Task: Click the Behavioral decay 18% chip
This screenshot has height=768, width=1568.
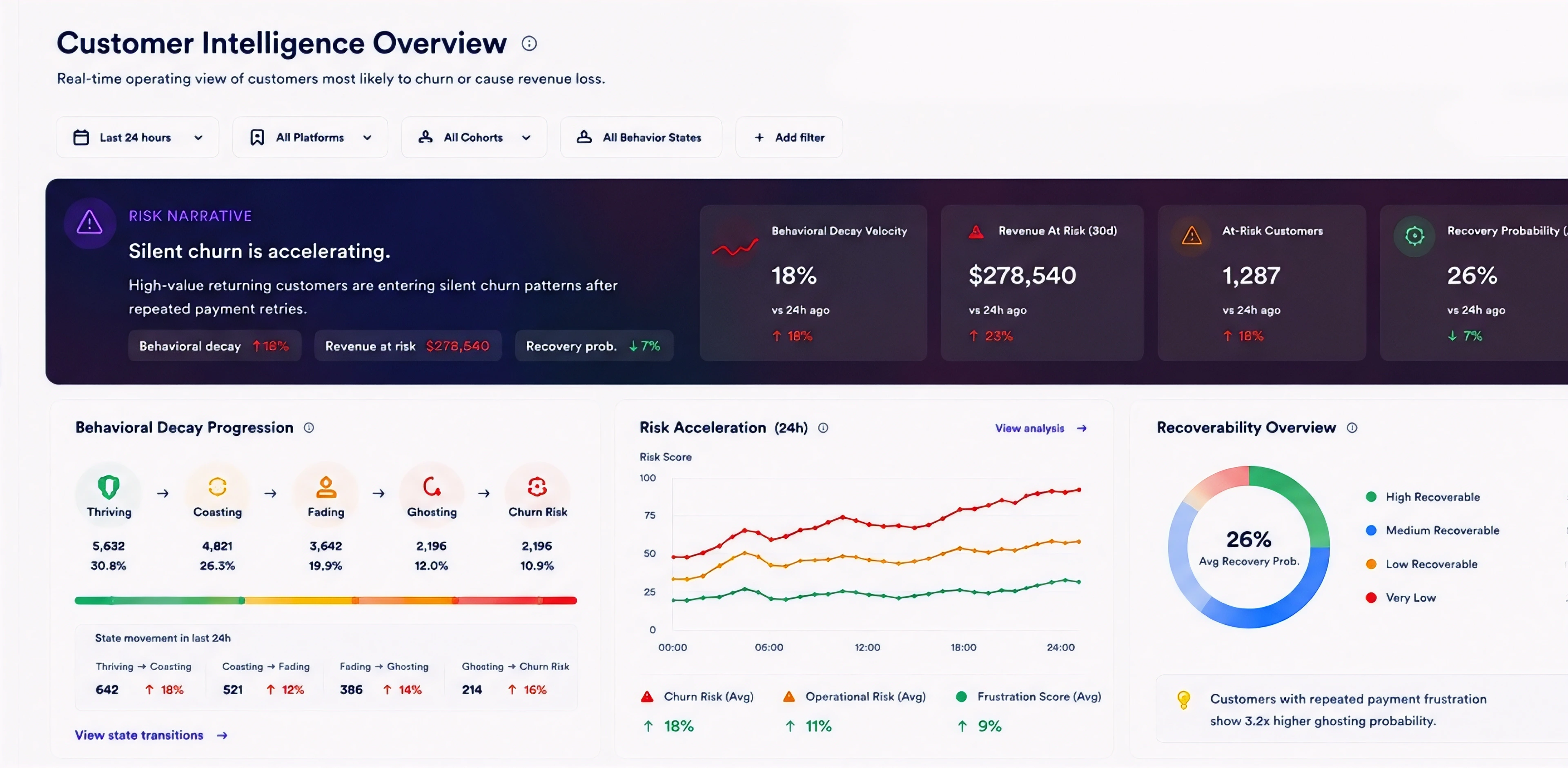Action: click(x=214, y=346)
